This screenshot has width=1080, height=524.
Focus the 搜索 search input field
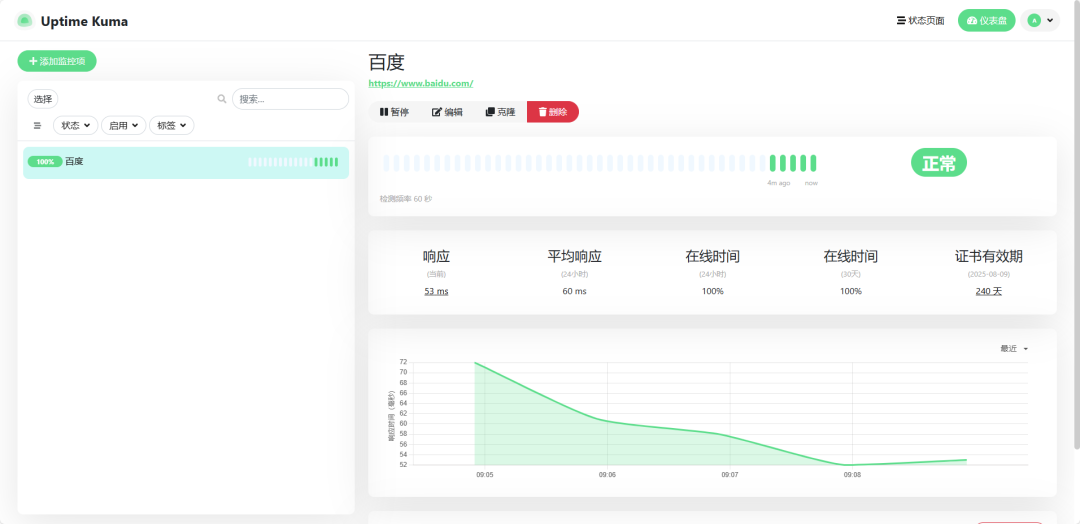click(290, 99)
